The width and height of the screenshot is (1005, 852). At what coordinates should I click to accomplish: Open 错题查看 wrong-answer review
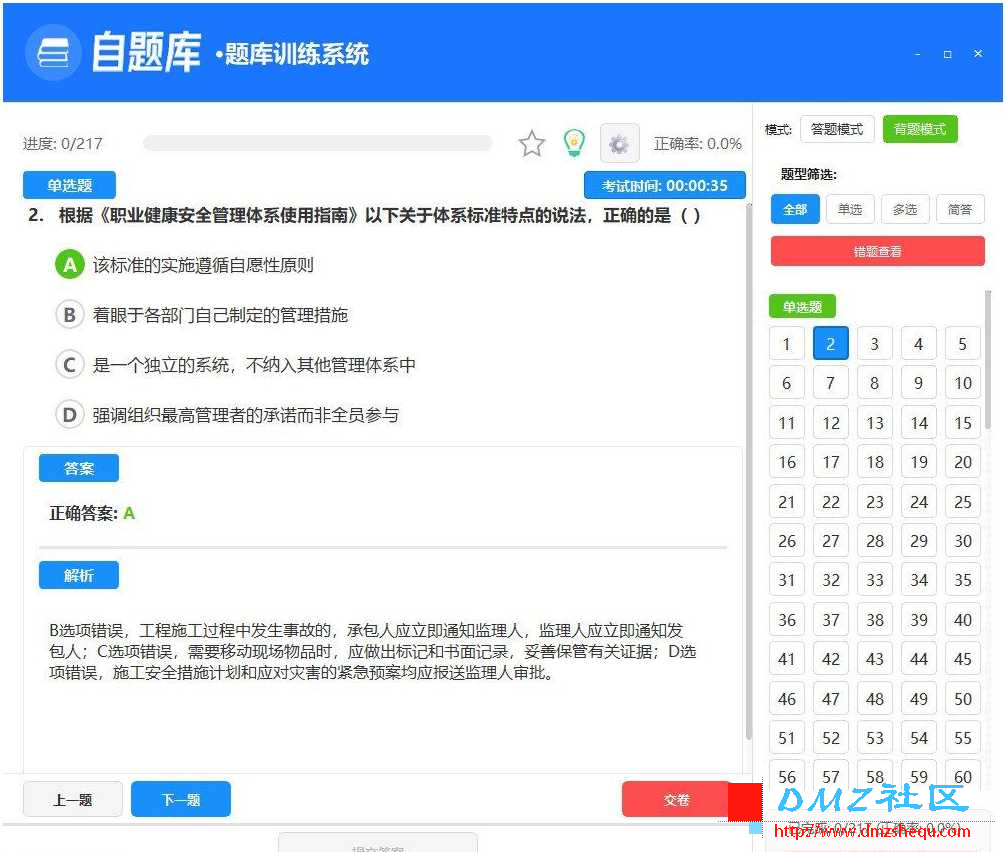click(x=877, y=251)
